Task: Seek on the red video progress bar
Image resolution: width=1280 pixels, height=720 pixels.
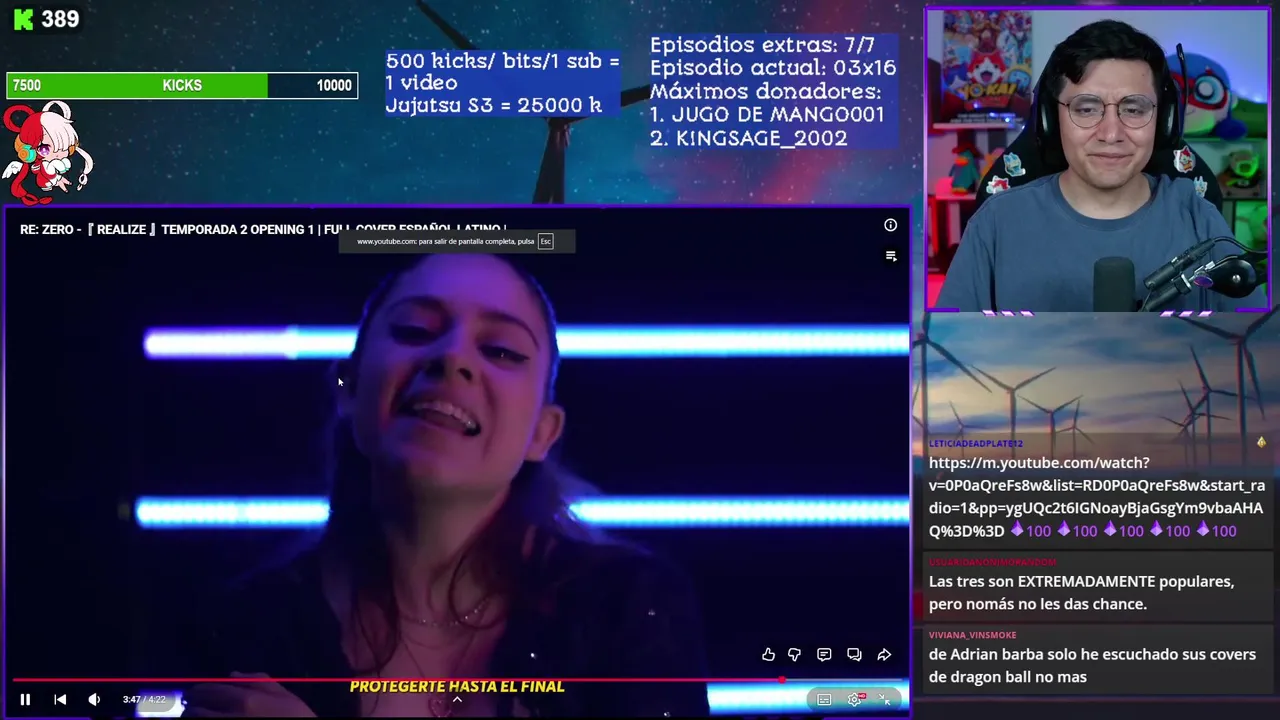Action: pos(459,679)
